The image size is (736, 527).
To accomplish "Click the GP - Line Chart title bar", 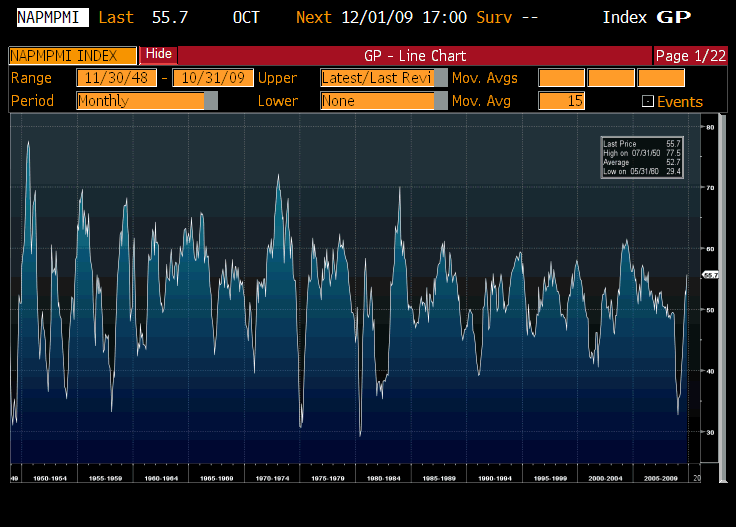I will tap(415, 56).
